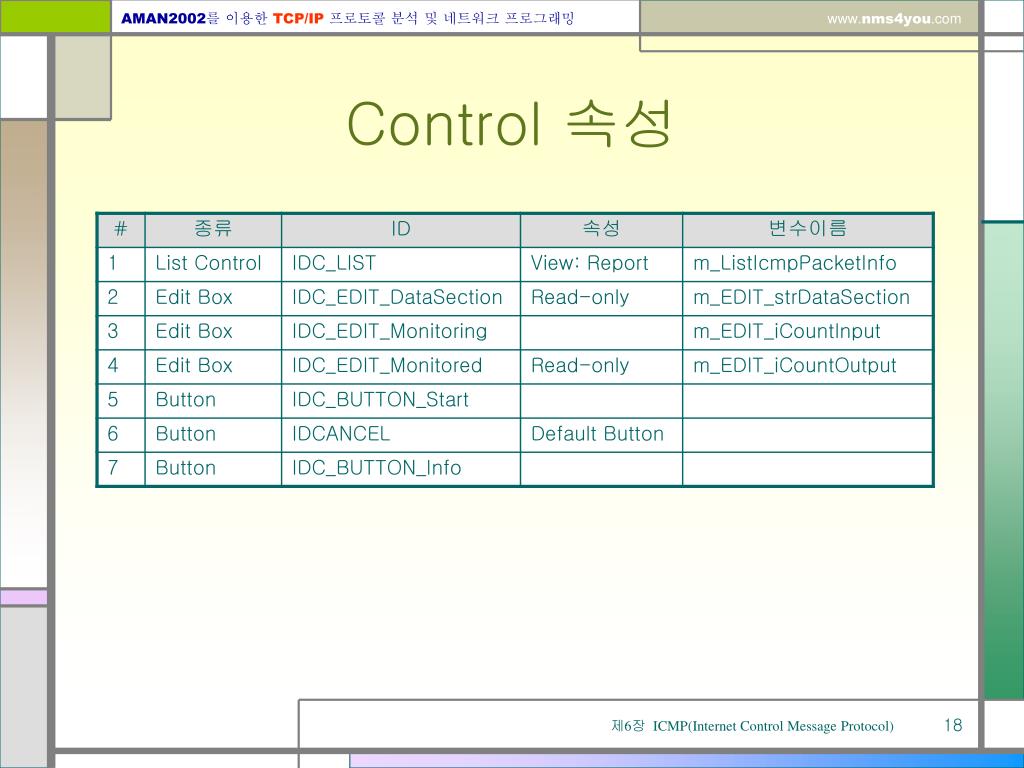Click 'Edit Box' in row 4

click(x=213, y=365)
